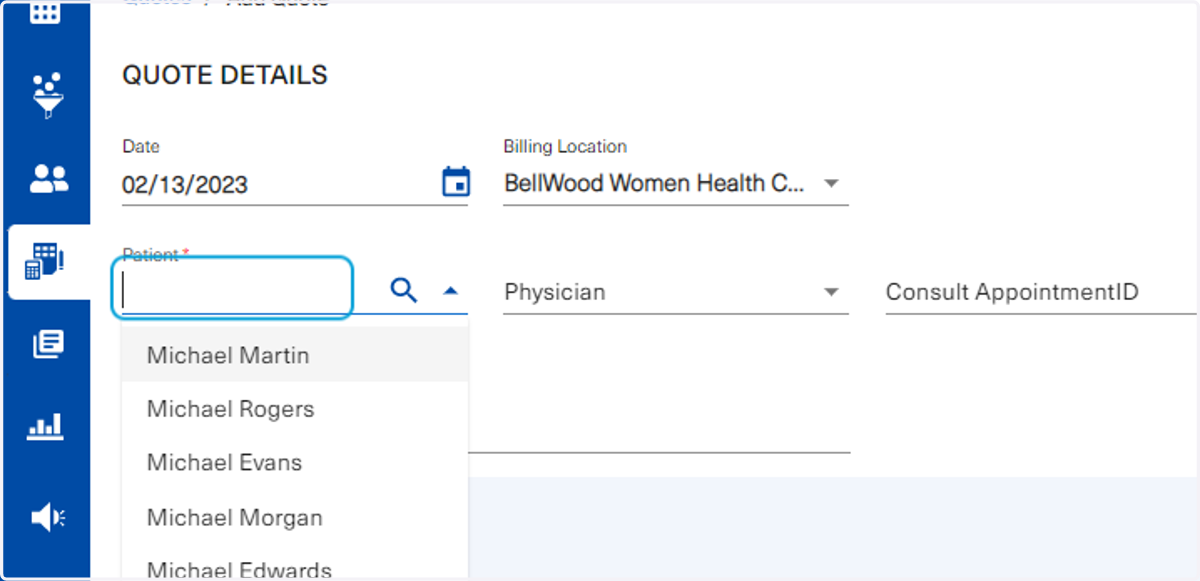Select patient Michael Martin
This screenshot has width=1200, height=581.
pos(295,355)
